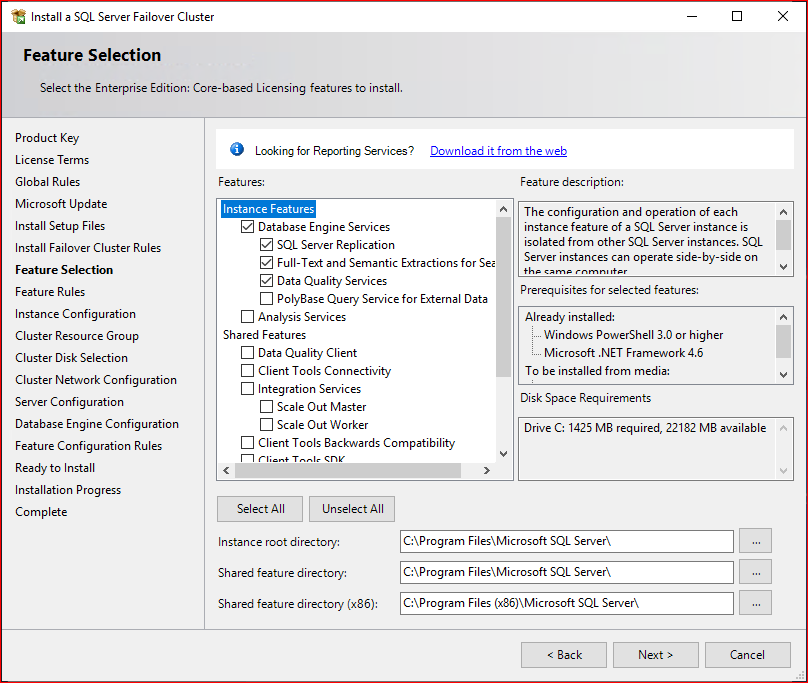Enable Client Tools Connectivity
This screenshot has height=683, width=808.
[x=247, y=371]
